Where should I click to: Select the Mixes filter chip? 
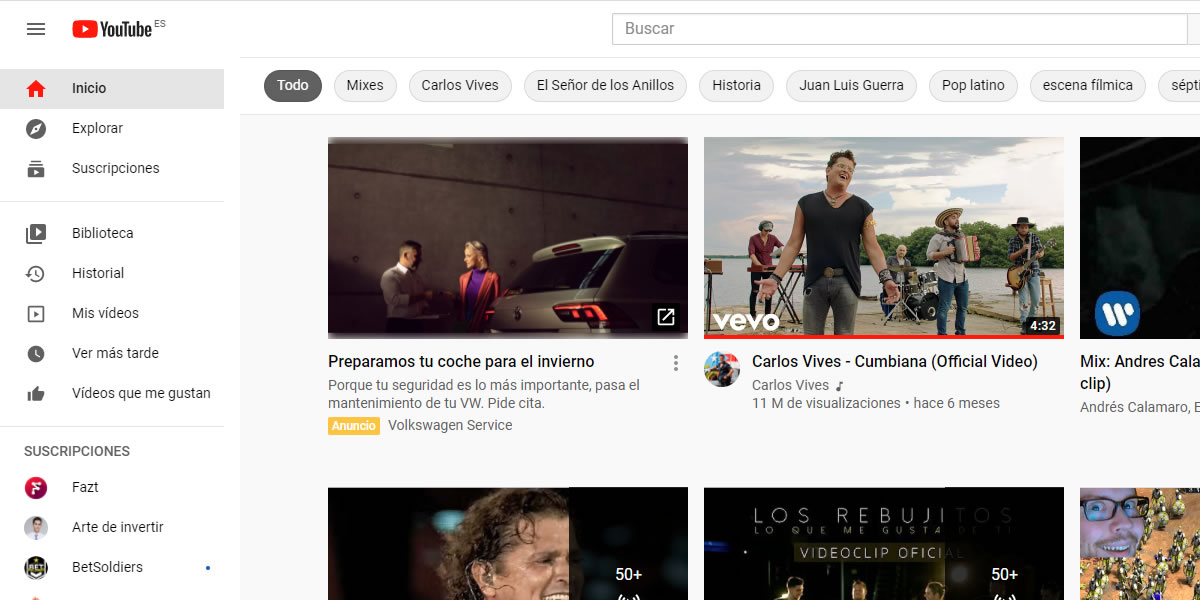pyautogui.click(x=365, y=85)
